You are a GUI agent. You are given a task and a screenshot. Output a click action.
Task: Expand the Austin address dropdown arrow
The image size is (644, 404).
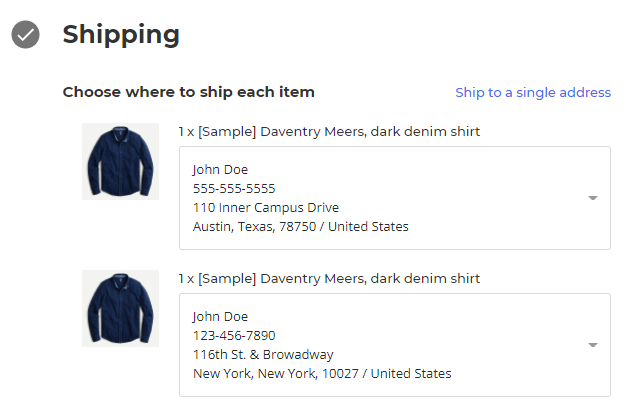click(592, 198)
